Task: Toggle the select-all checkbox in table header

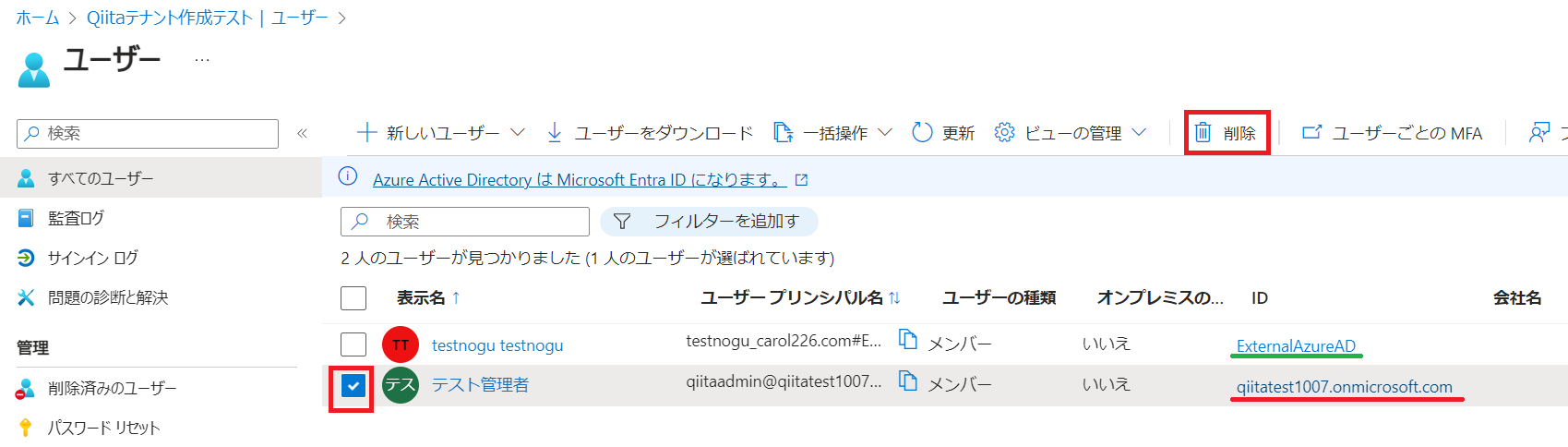Action: tap(353, 298)
